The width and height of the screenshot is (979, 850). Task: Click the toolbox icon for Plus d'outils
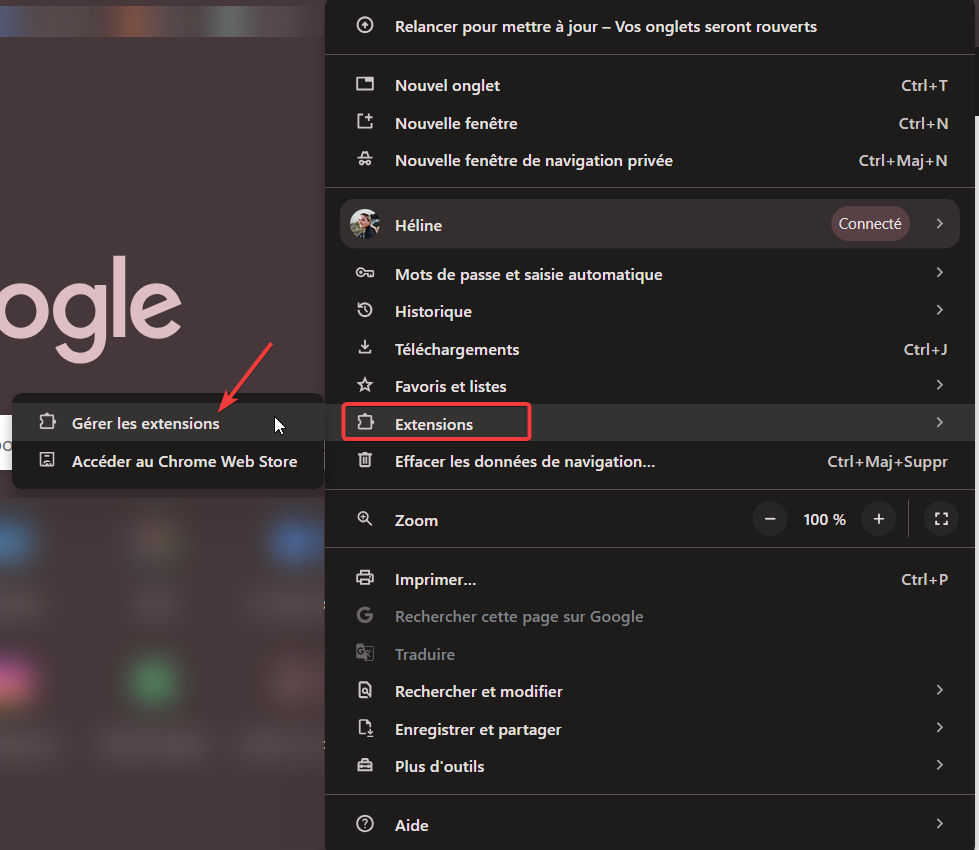click(365, 764)
